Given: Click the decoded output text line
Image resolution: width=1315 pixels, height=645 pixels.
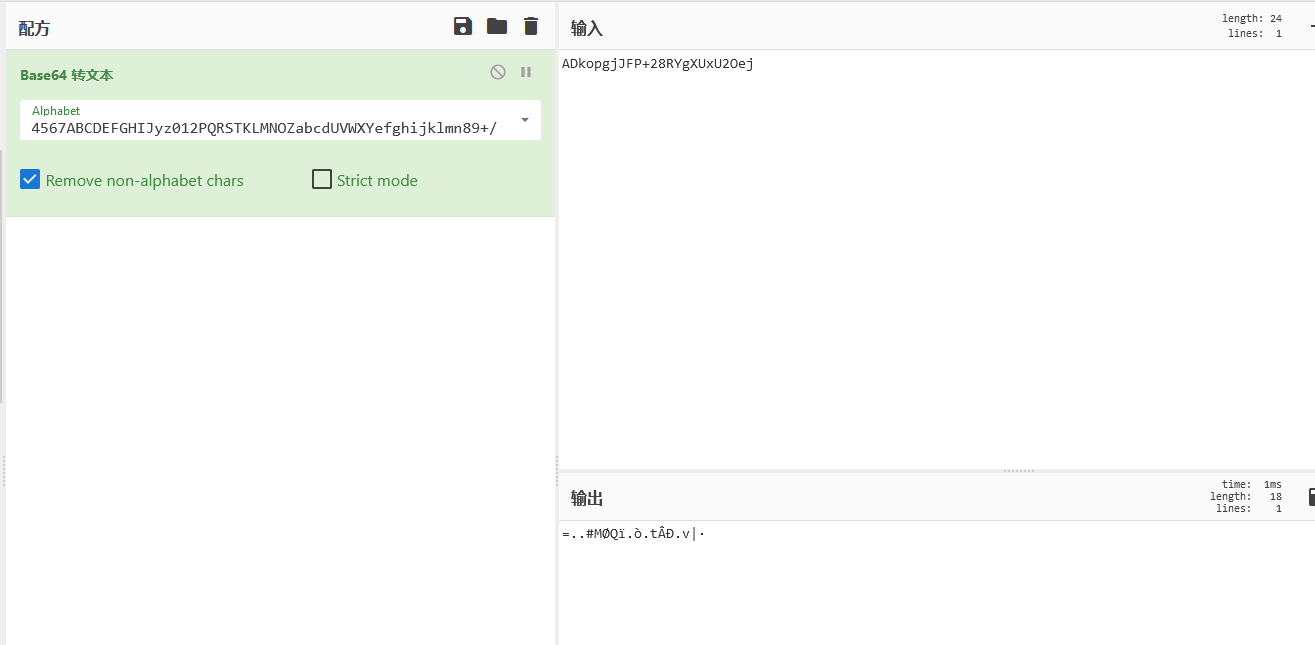Looking at the screenshot, I should (x=633, y=534).
